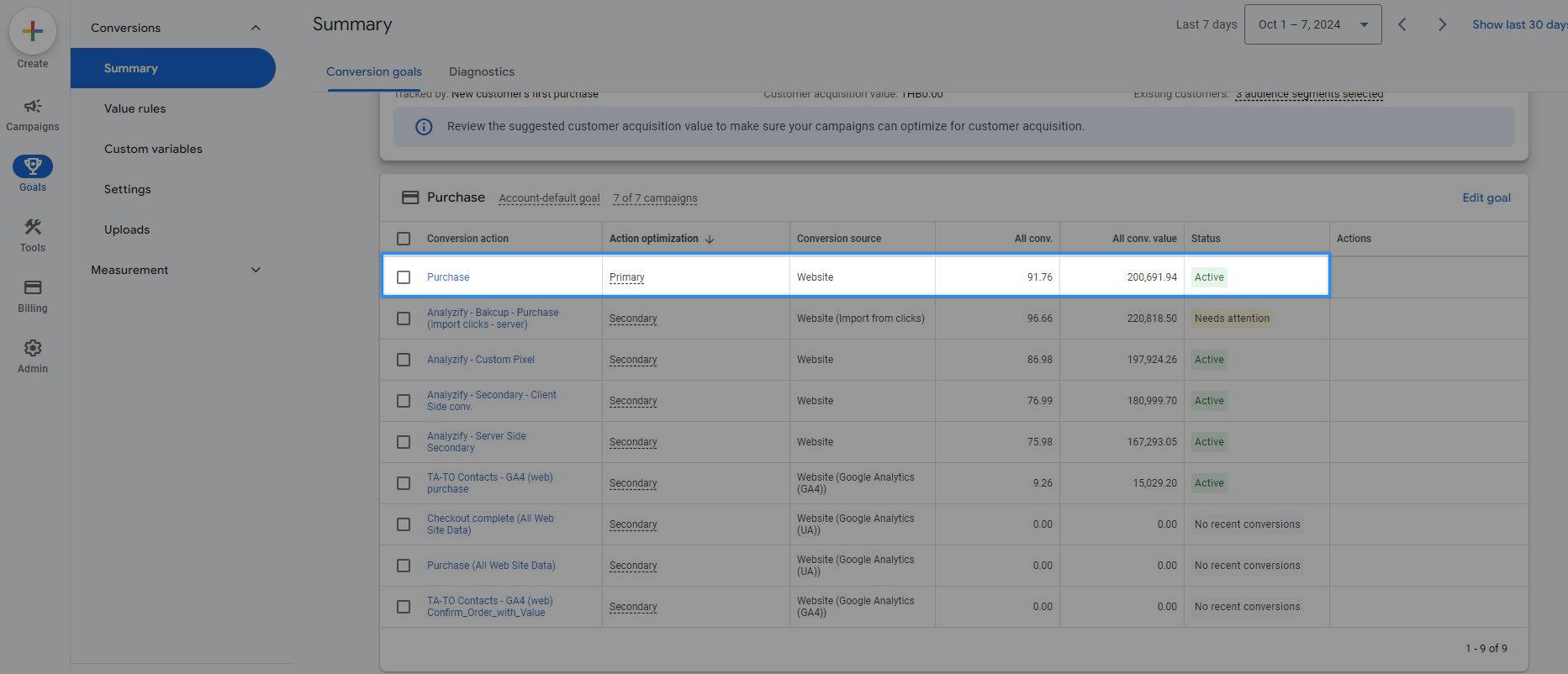The image size is (1568, 674).
Task: Collapse the Conversions section
Action: click(x=256, y=28)
